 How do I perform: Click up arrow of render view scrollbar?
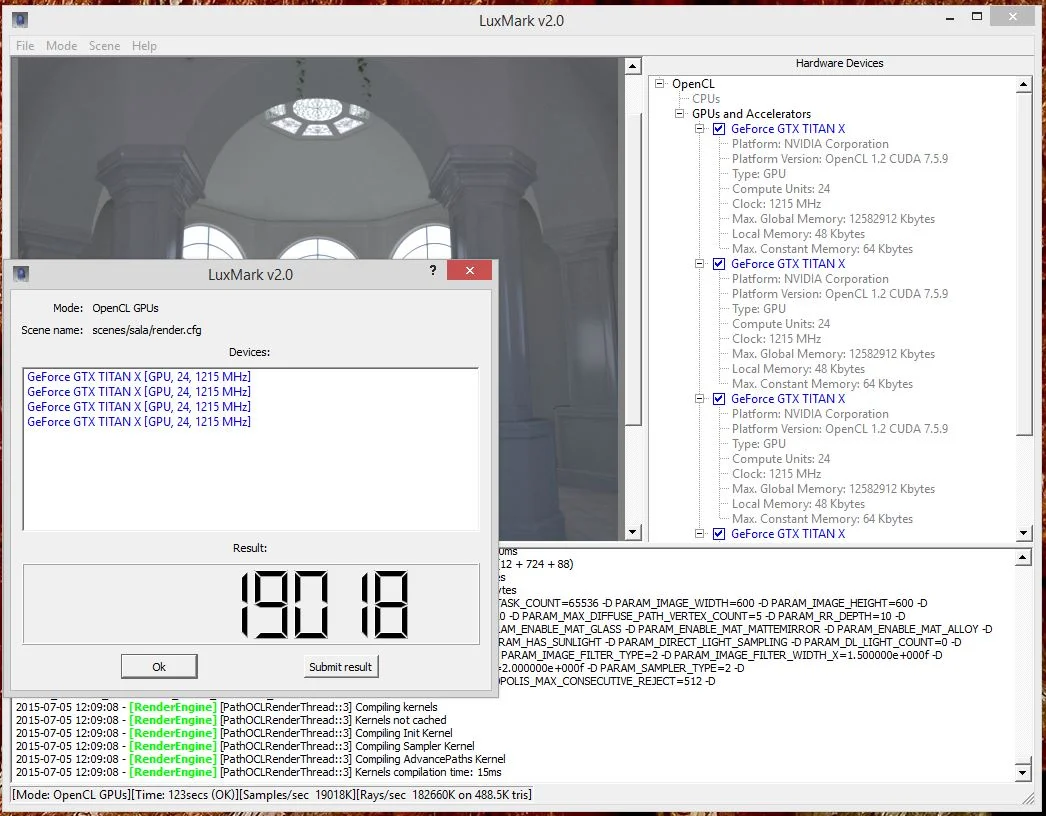click(x=632, y=66)
